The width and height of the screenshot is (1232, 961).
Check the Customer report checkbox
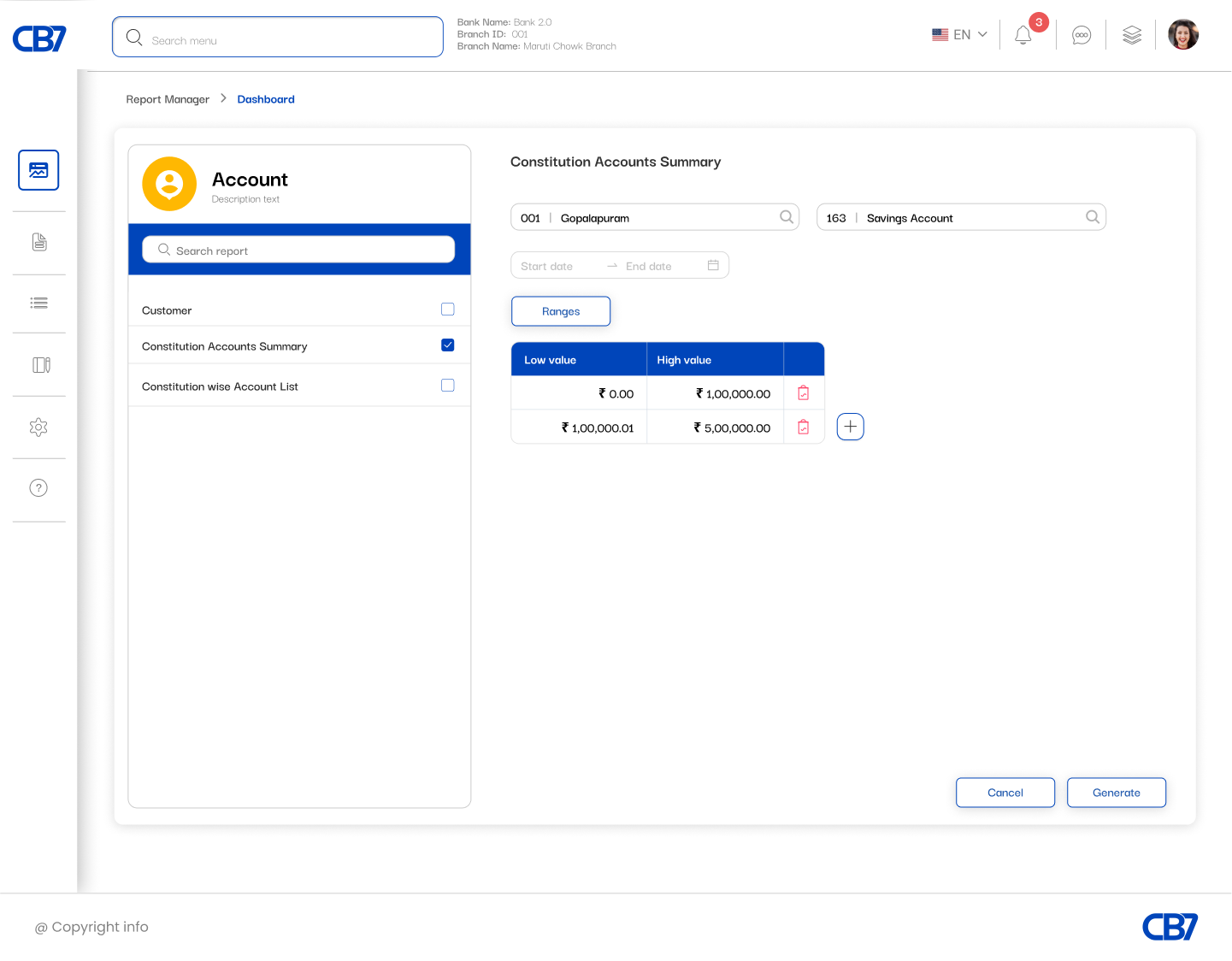[x=448, y=310]
